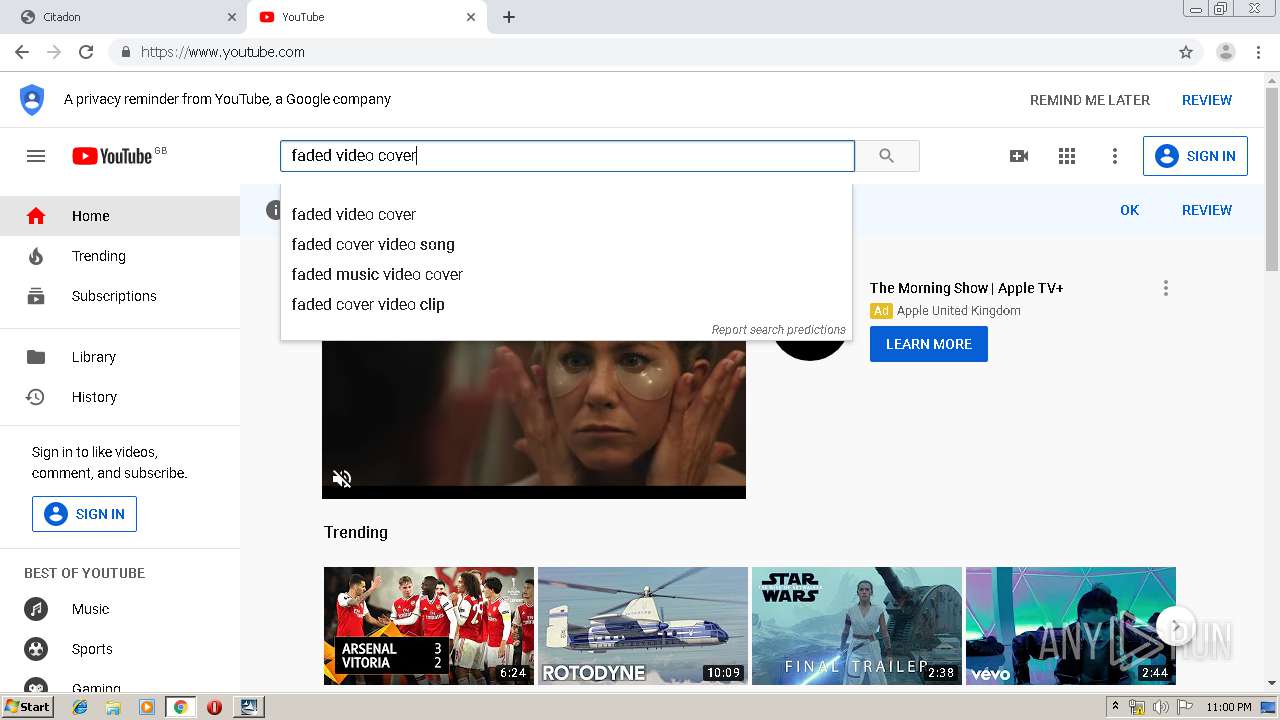Screen dimensions: 1280x720
Task: Click inside the YouTube search field
Action: point(567,156)
